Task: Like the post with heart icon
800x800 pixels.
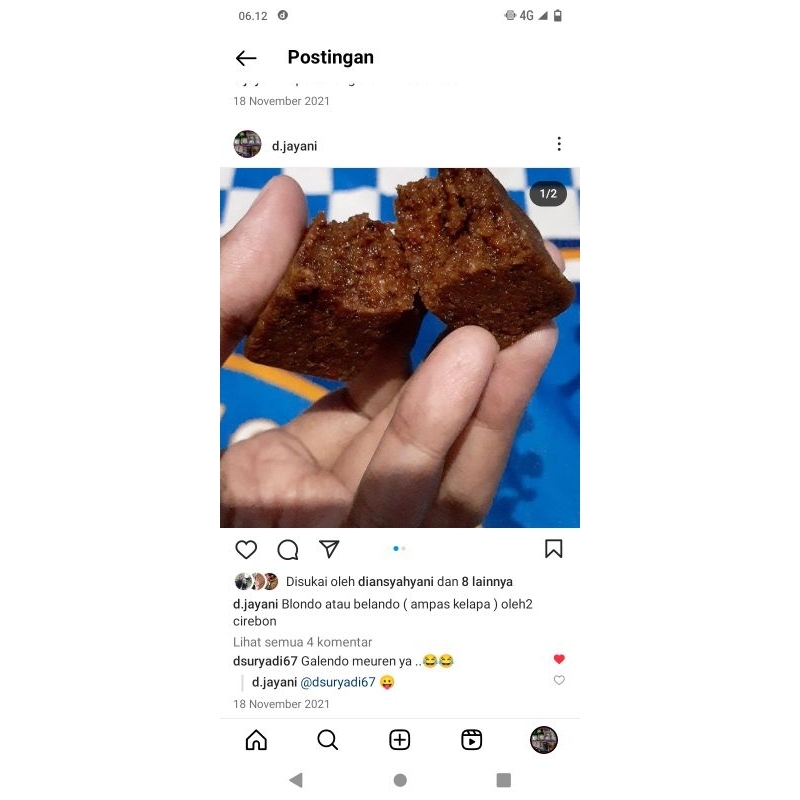Action: tap(246, 549)
